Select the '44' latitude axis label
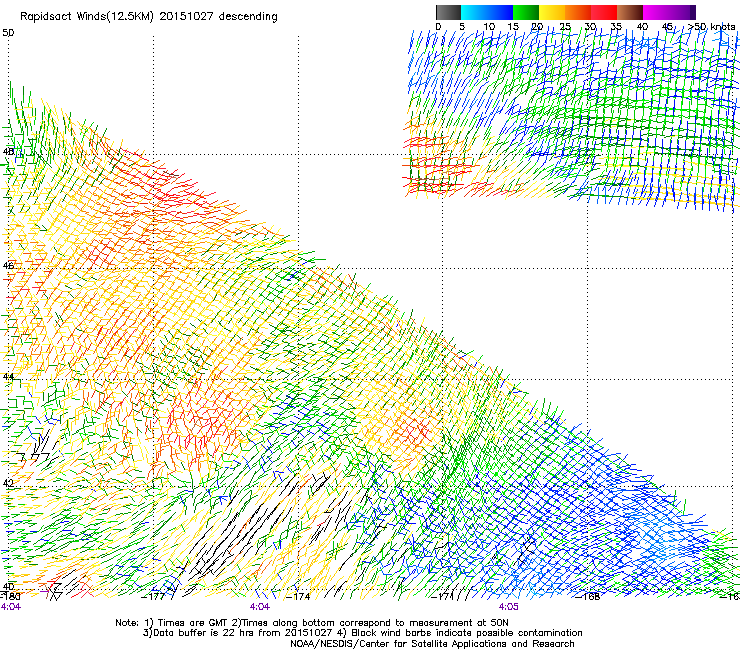This screenshot has width=740, height=650. coord(8,377)
